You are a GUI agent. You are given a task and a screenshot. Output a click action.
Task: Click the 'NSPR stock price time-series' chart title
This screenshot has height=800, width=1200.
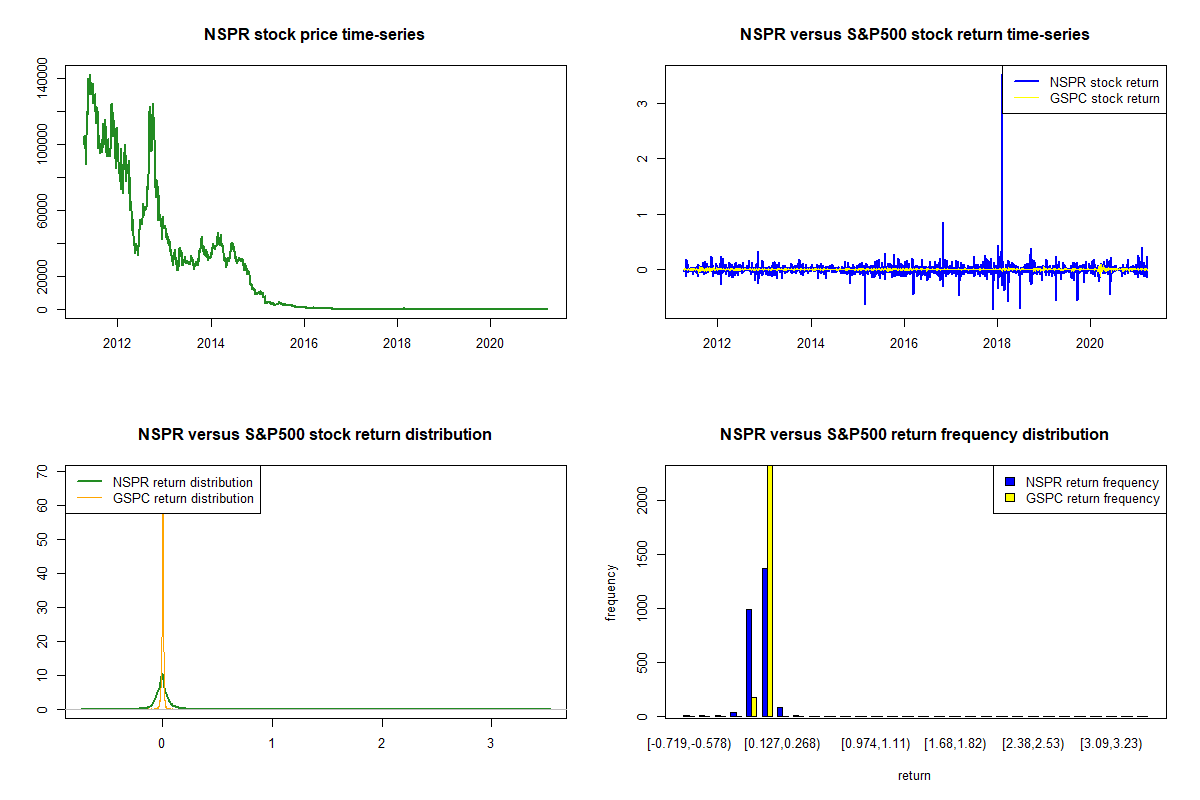point(315,35)
